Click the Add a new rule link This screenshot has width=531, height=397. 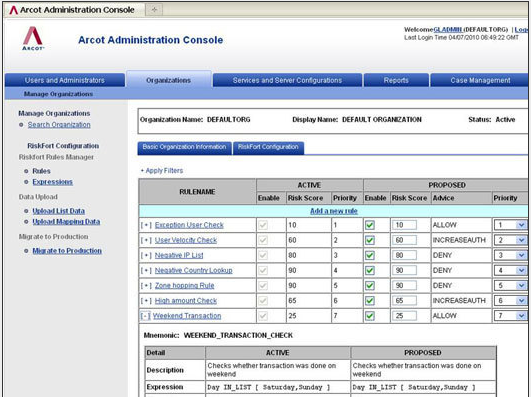tap(334, 211)
